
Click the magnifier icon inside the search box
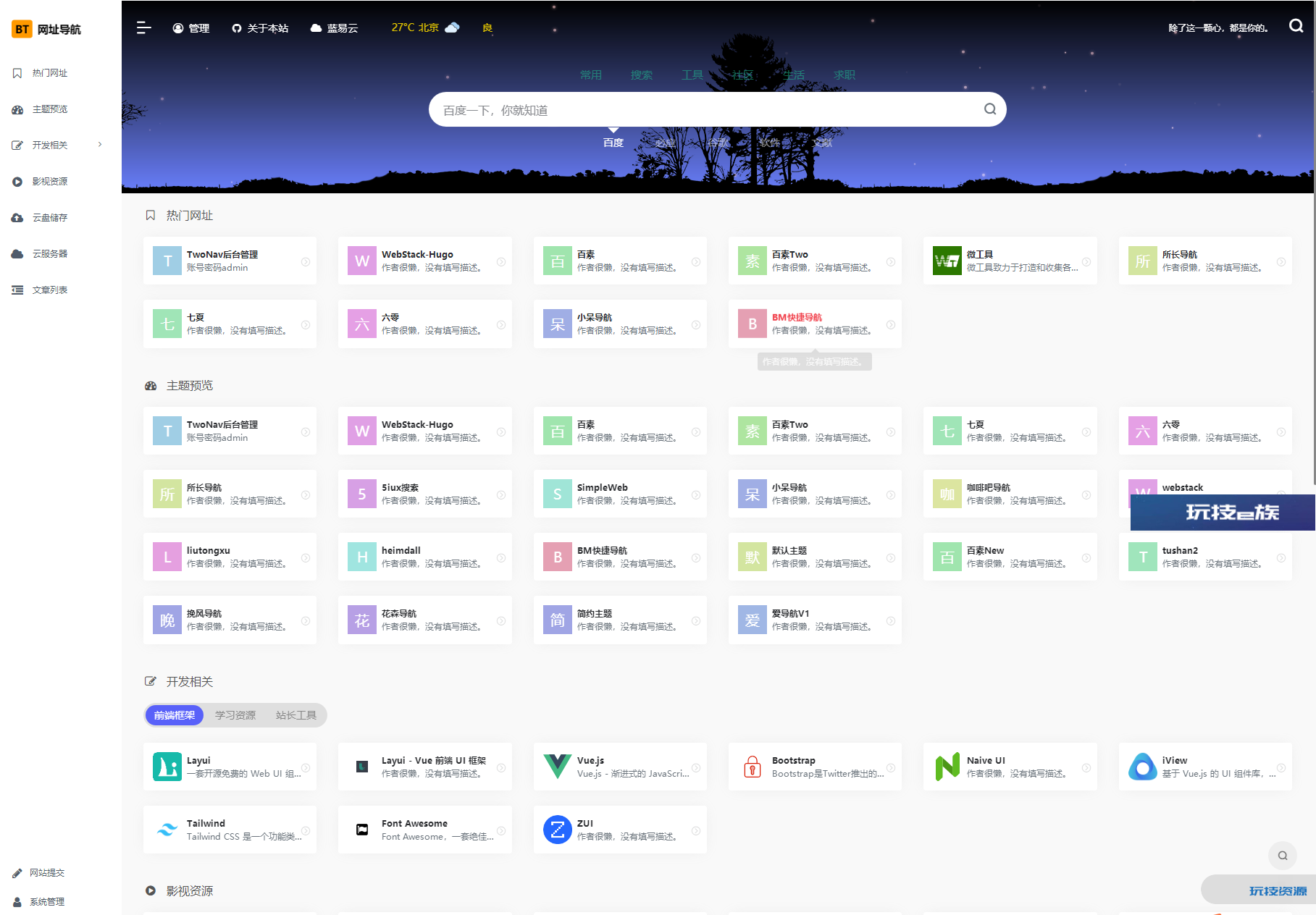989,109
